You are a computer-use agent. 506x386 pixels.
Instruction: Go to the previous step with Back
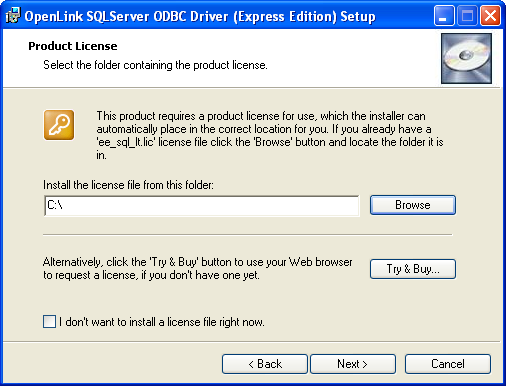[x=265, y=364]
